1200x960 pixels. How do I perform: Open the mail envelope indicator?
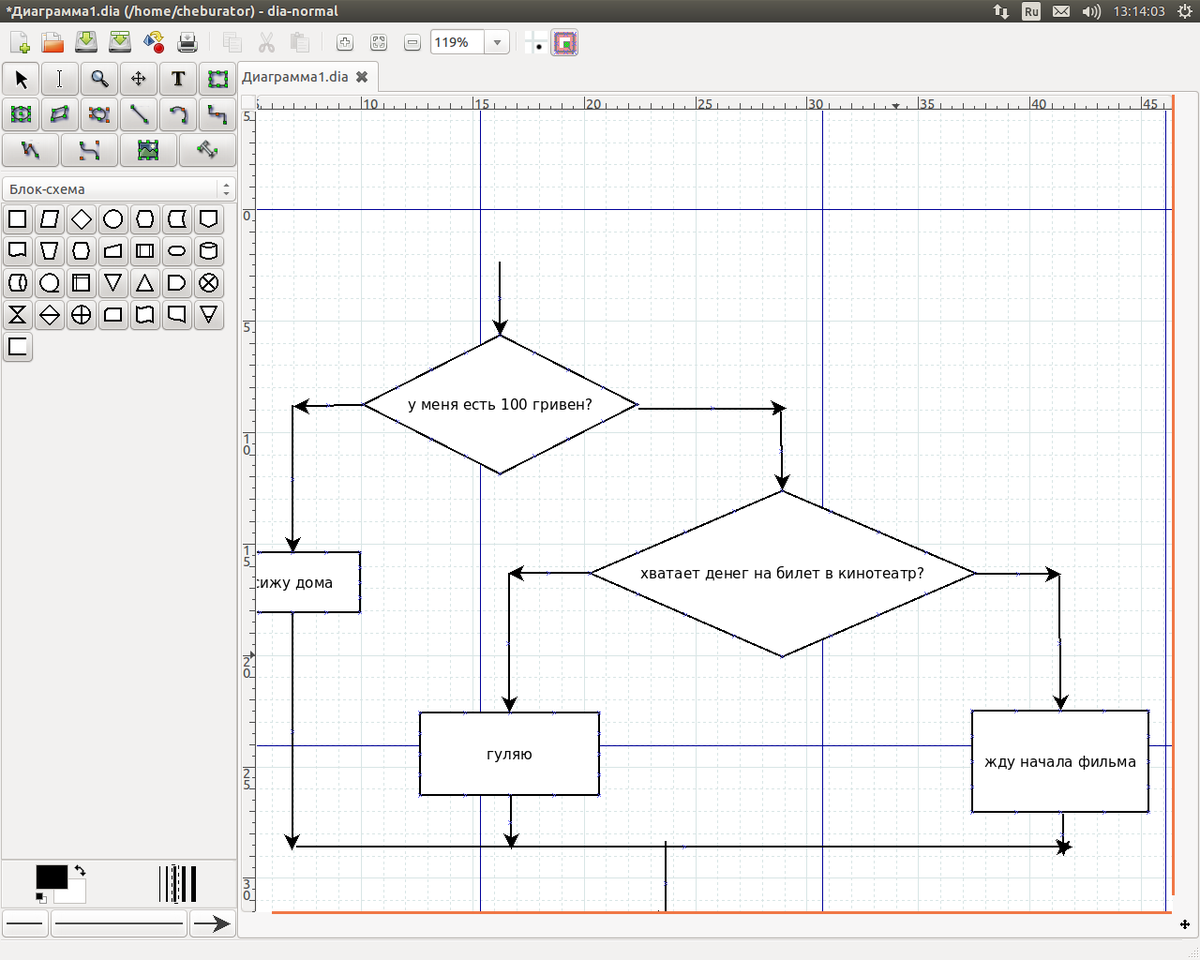1061,11
